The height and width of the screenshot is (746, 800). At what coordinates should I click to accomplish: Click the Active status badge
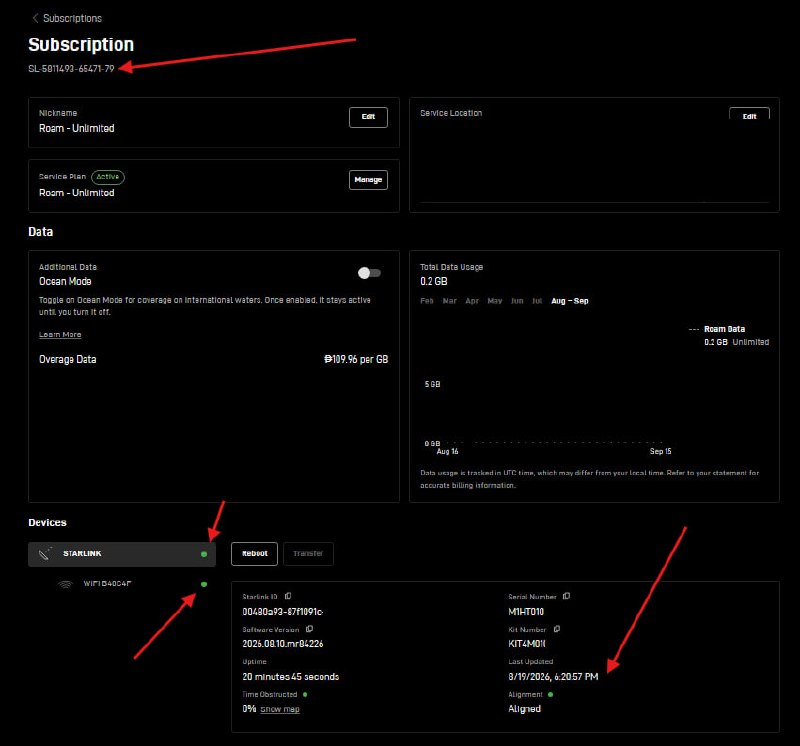coord(108,177)
